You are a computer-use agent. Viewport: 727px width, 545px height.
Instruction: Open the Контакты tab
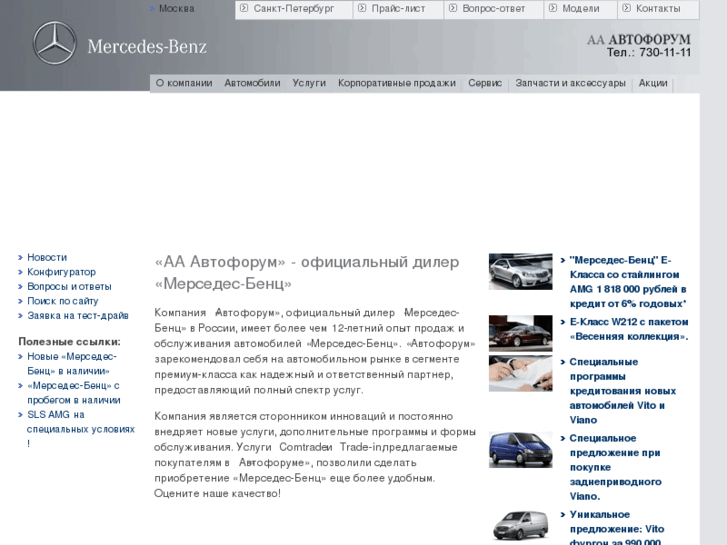(658, 9)
